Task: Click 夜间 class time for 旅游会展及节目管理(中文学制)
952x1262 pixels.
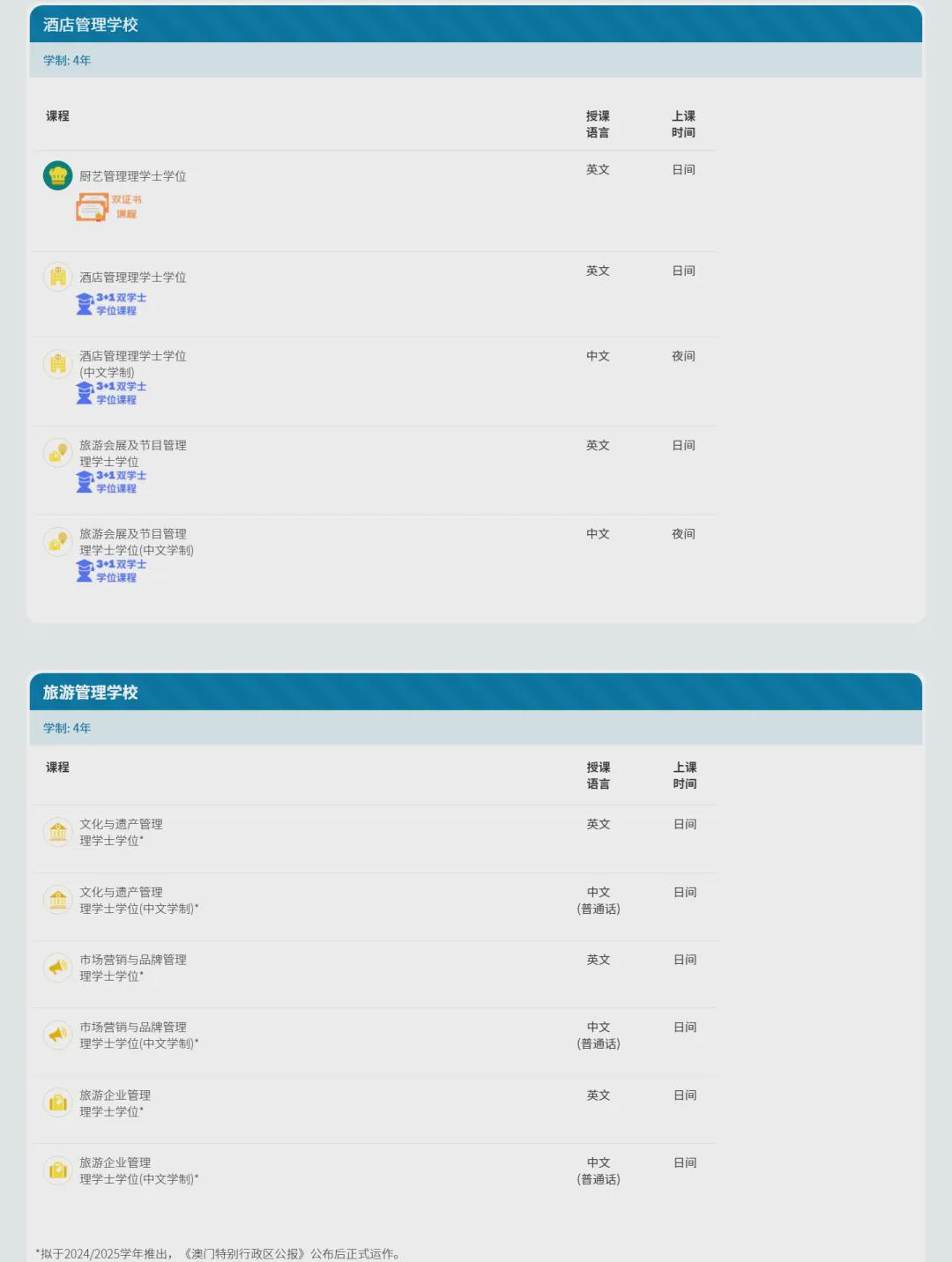Action: [685, 533]
